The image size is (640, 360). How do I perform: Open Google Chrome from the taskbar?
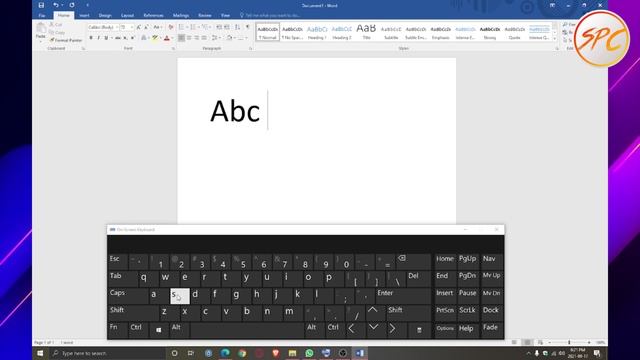(242, 353)
